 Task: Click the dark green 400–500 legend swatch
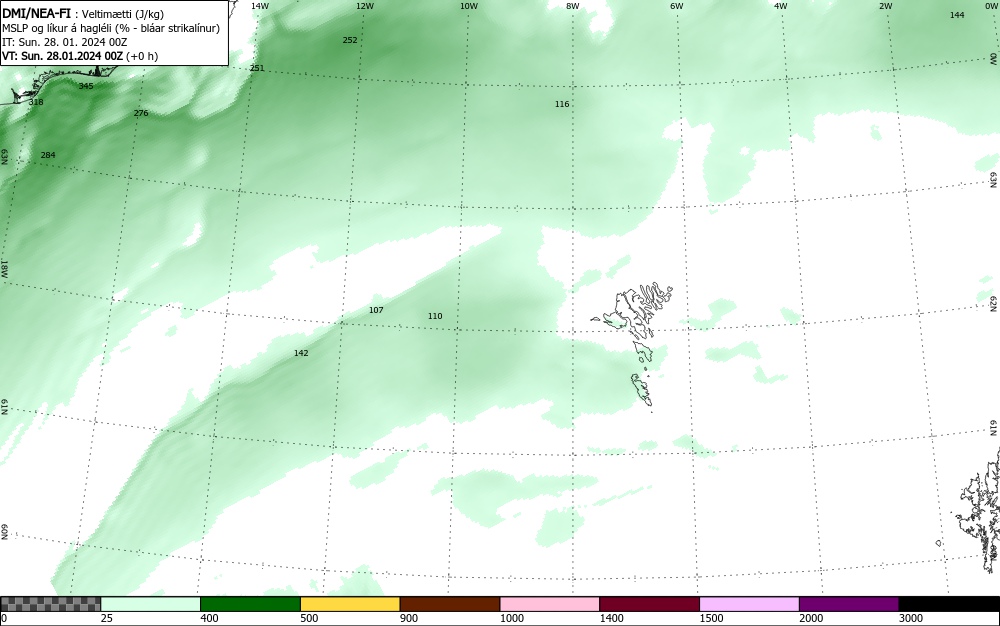coord(250,604)
